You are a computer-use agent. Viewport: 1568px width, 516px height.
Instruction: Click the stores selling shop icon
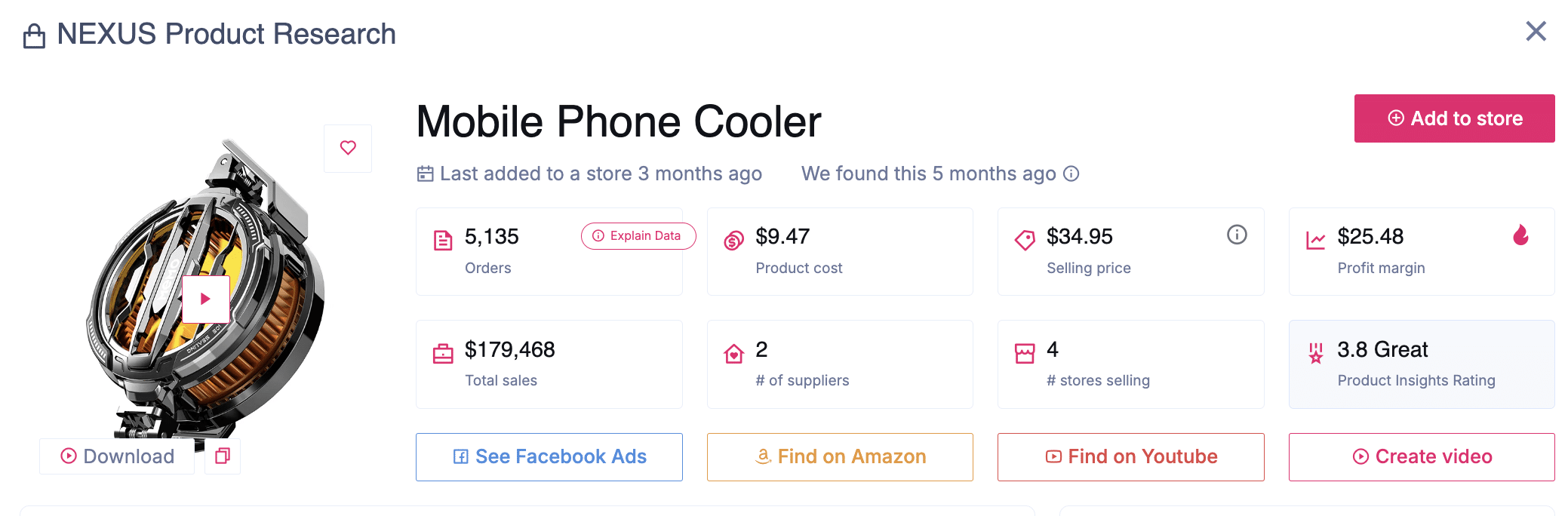click(x=1025, y=353)
